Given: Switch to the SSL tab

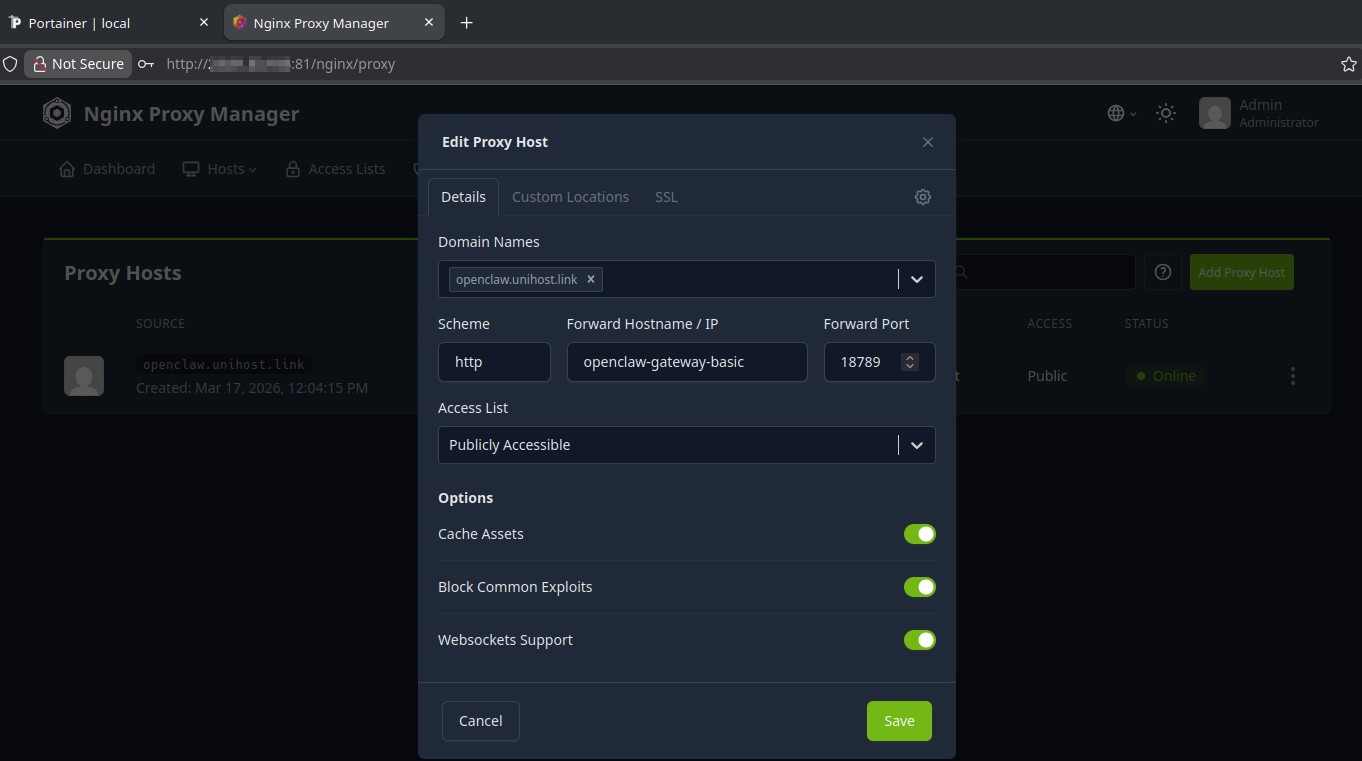Looking at the screenshot, I should [x=666, y=197].
